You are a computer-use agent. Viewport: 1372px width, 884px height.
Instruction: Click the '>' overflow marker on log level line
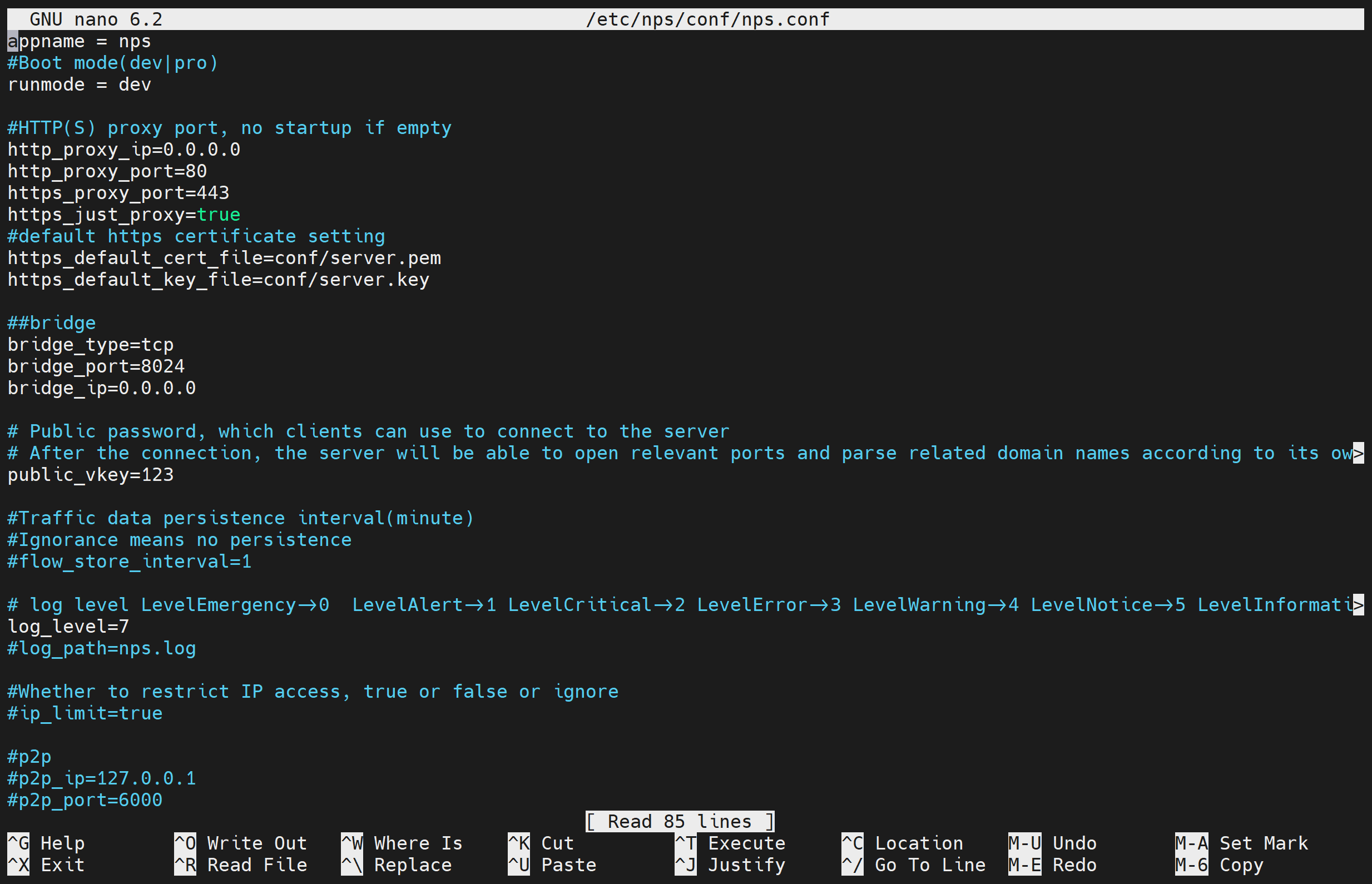coord(1358,605)
